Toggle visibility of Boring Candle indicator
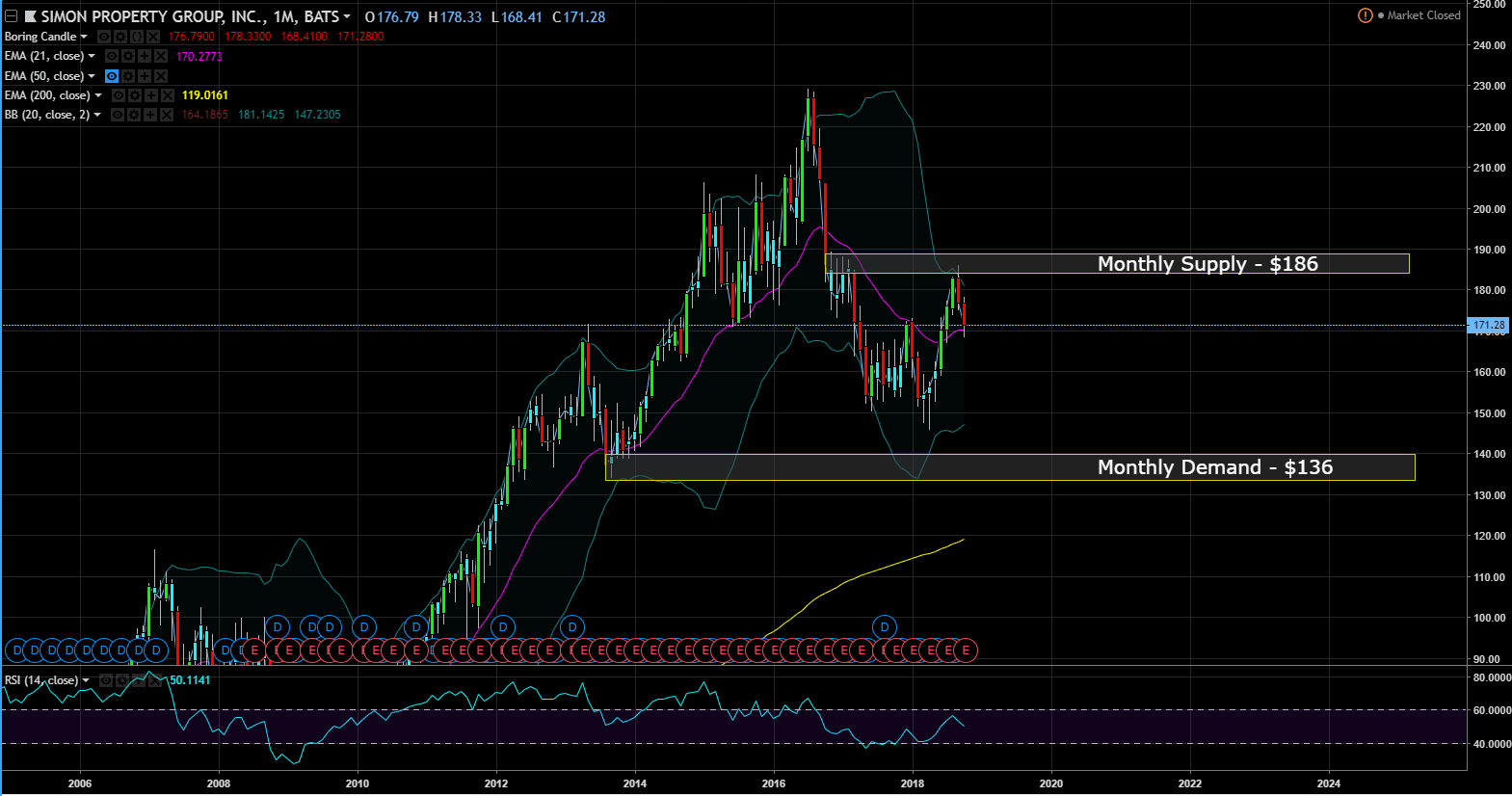This screenshot has height=796, width=1512. pyautogui.click(x=104, y=37)
